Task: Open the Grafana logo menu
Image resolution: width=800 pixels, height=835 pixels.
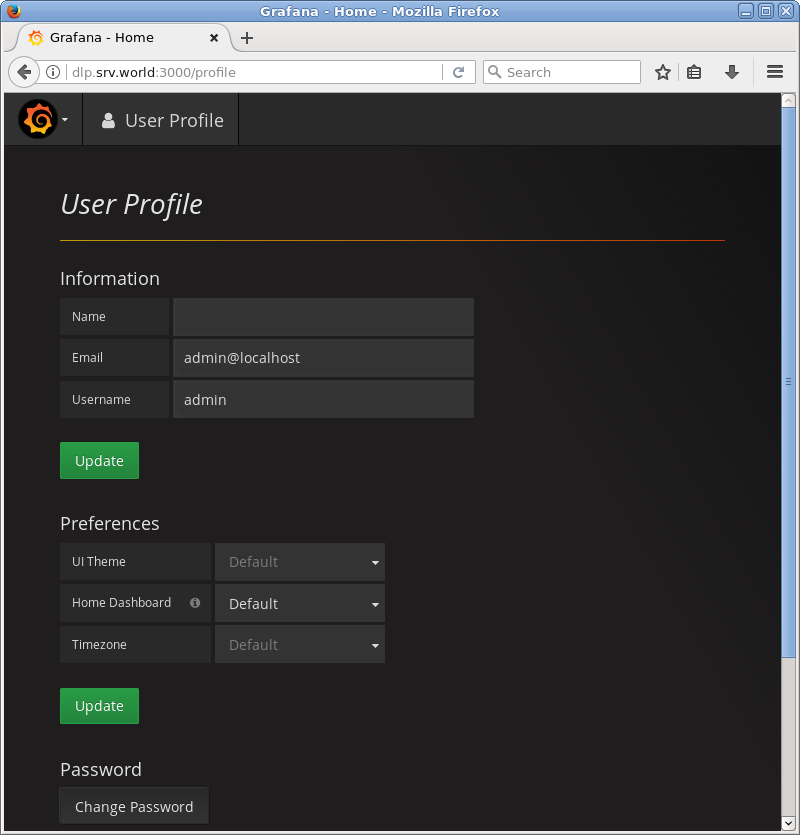Action: coord(37,119)
